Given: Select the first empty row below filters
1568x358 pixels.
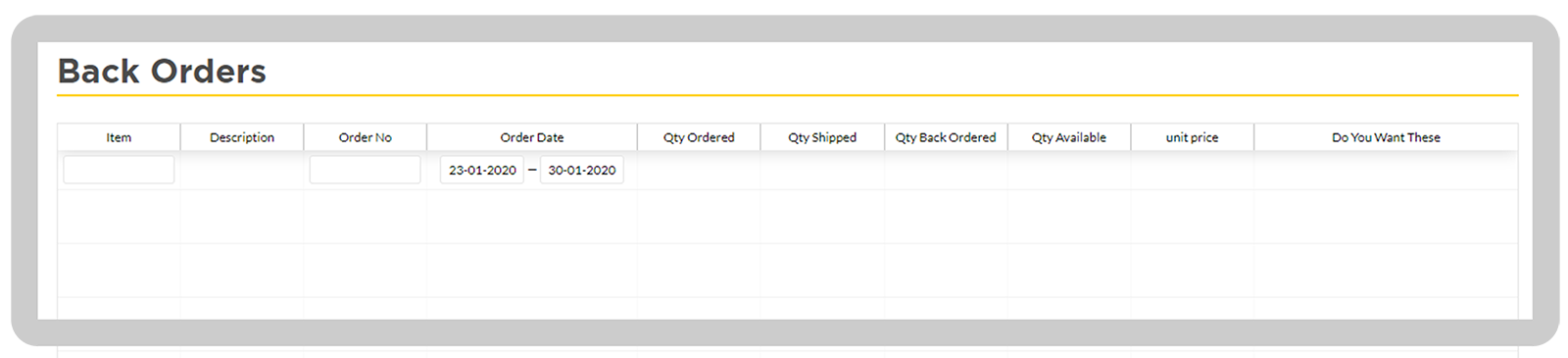Looking at the screenshot, I should [788, 217].
